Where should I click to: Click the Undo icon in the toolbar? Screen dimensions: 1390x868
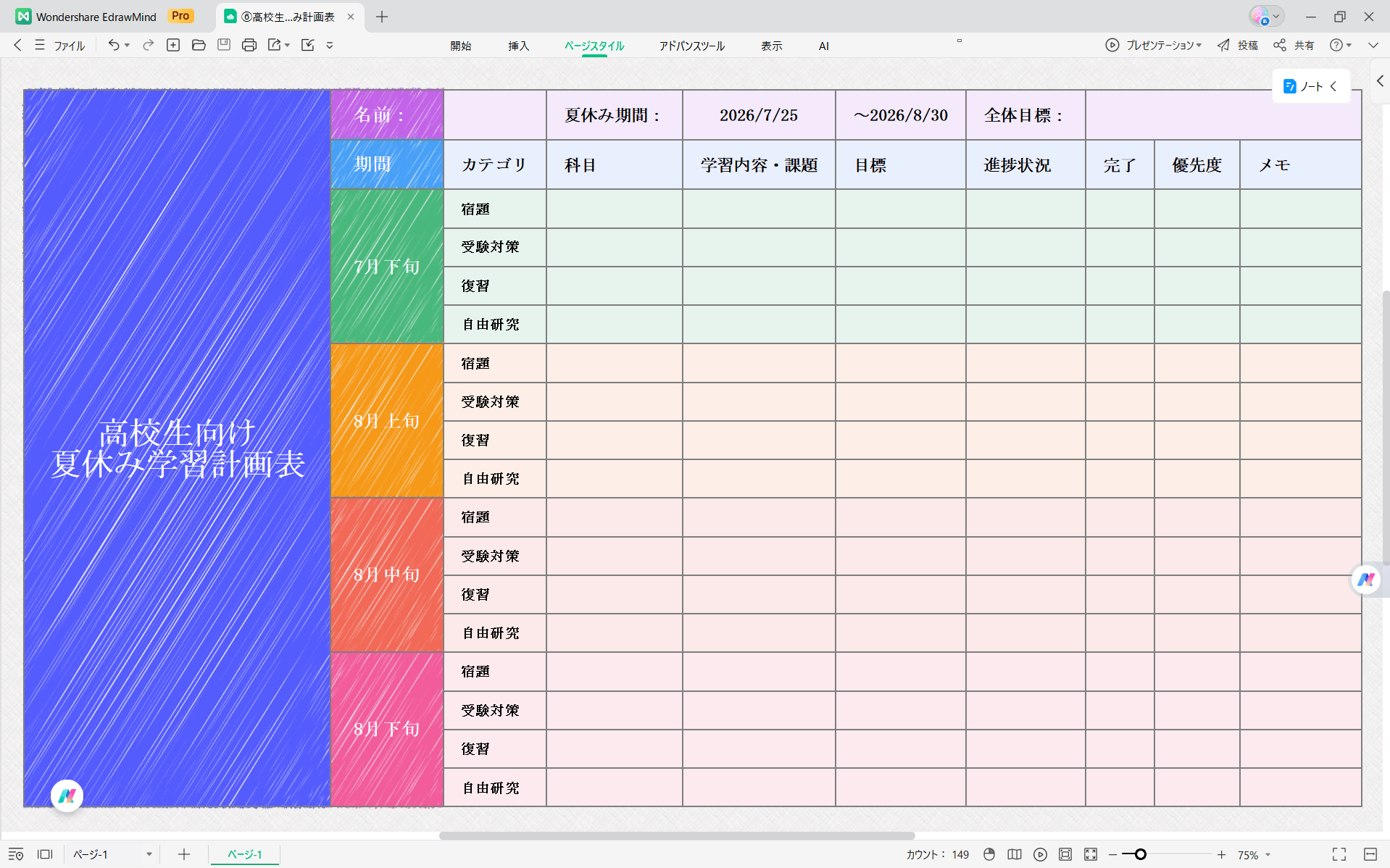click(x=114, y=45)
